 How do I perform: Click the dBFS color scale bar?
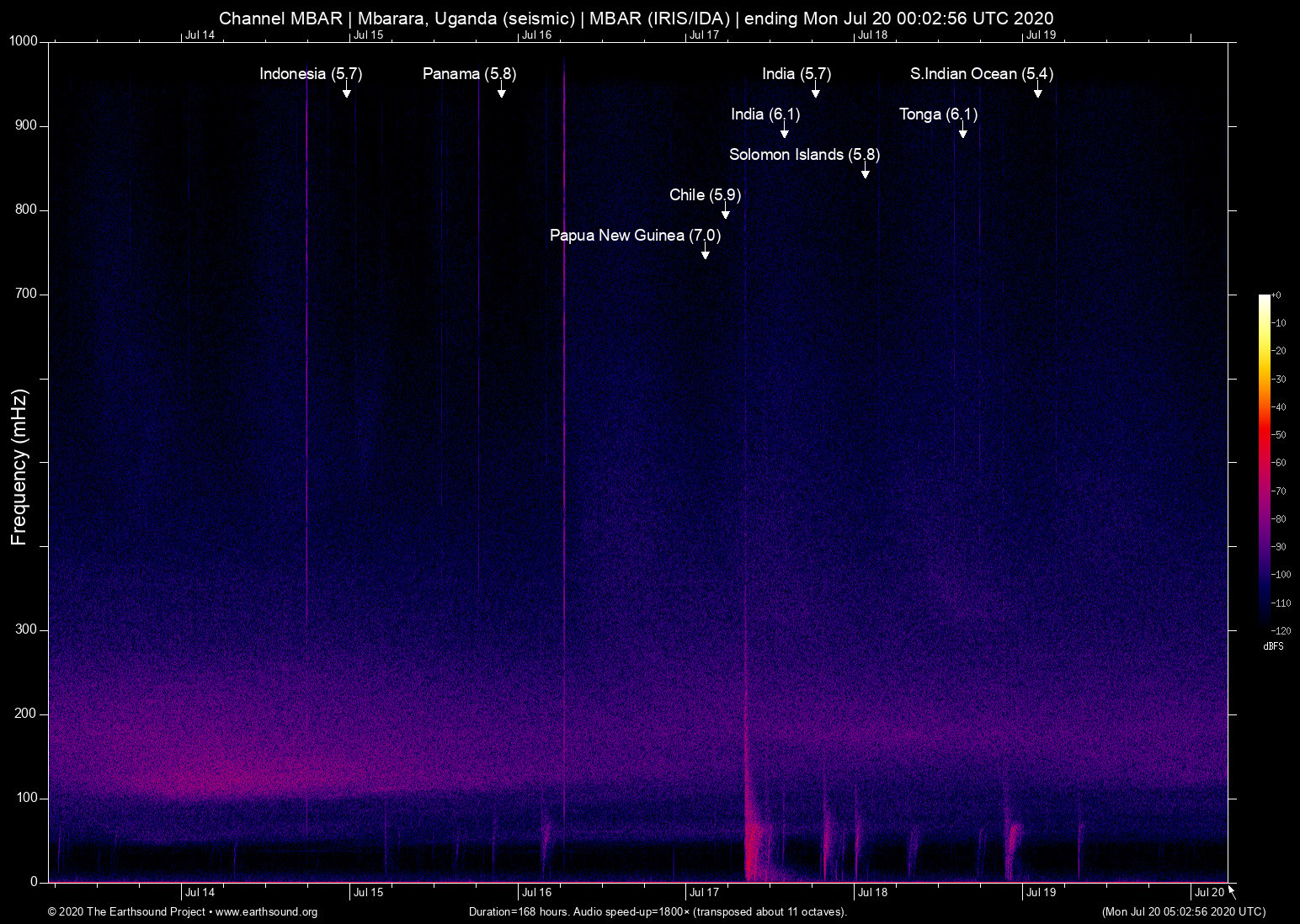1264,461
